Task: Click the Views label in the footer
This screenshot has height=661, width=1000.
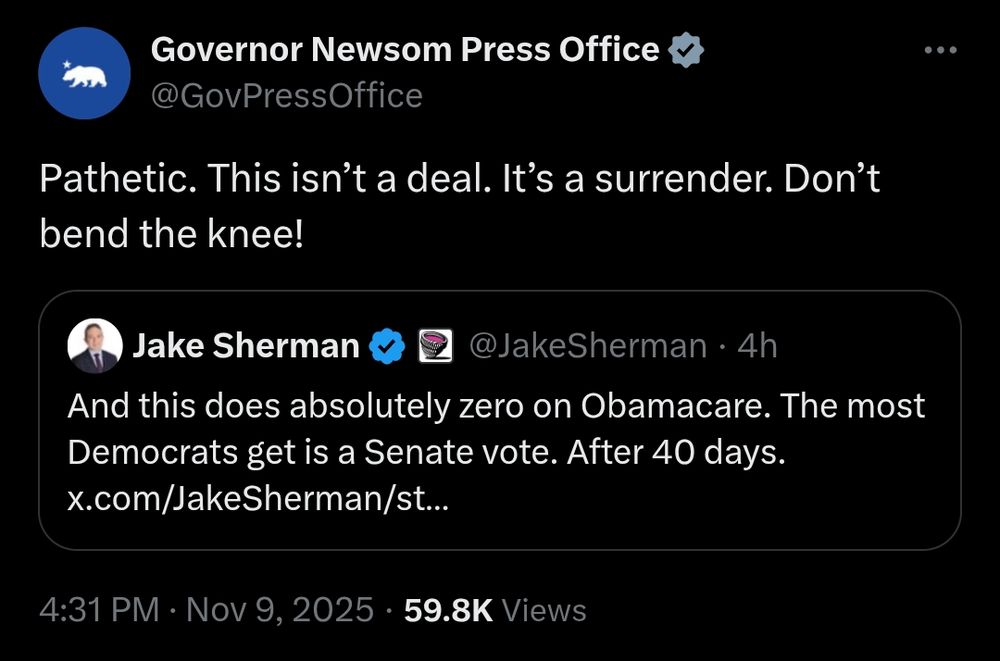Action: (544, 610)
